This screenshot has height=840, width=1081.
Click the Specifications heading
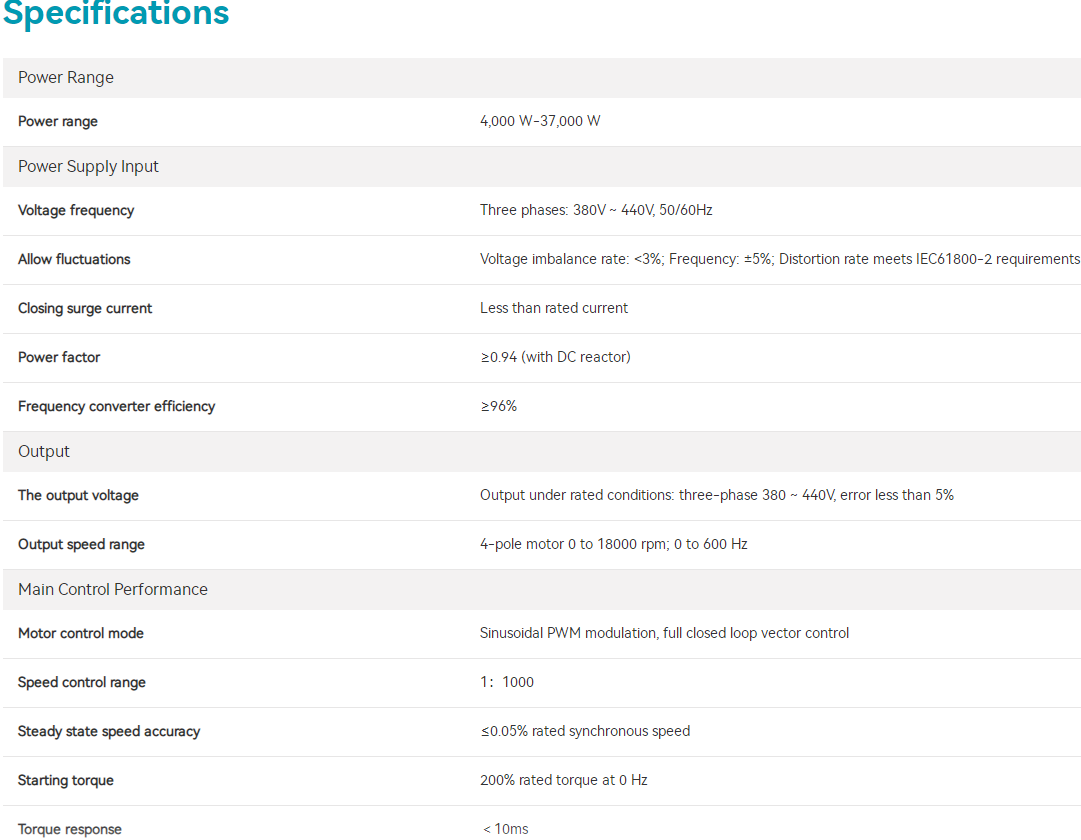click(116, 14)
